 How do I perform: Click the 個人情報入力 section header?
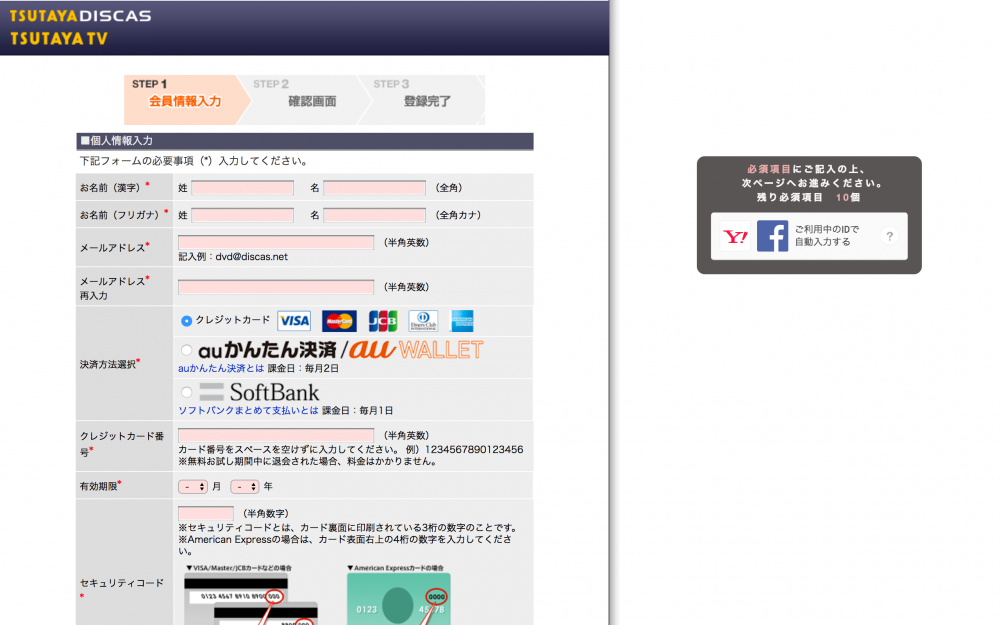[305, 141]
